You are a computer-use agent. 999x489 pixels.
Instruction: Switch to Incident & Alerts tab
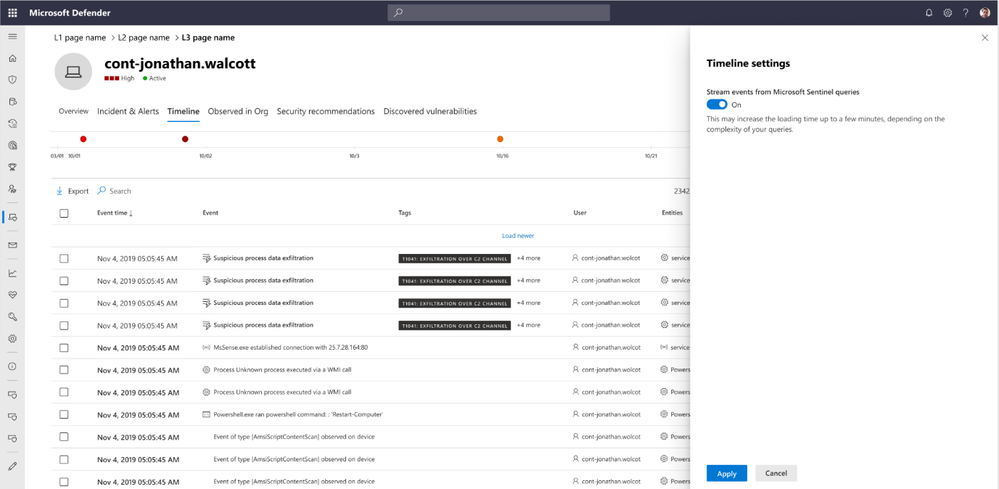point(128,111)
